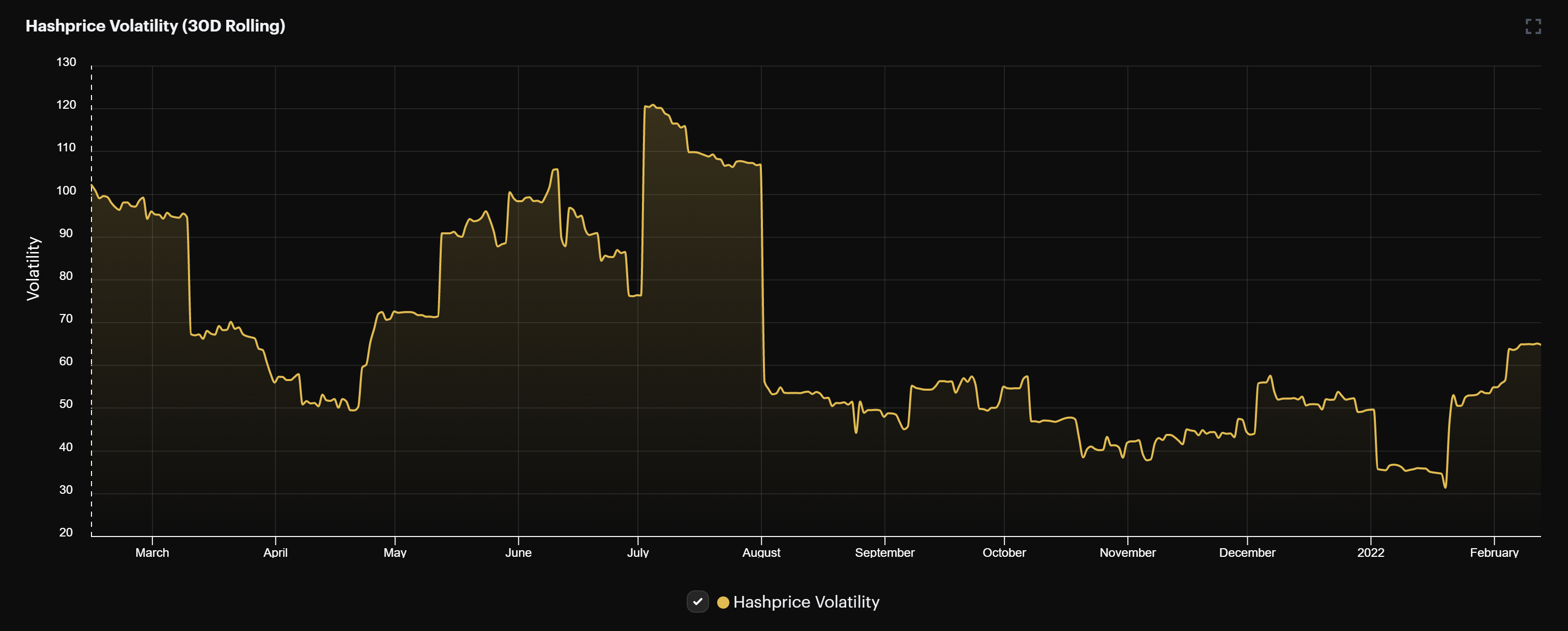Click the yellow legend dot
Screen dimensions: 1568x631
coord(724,603)
